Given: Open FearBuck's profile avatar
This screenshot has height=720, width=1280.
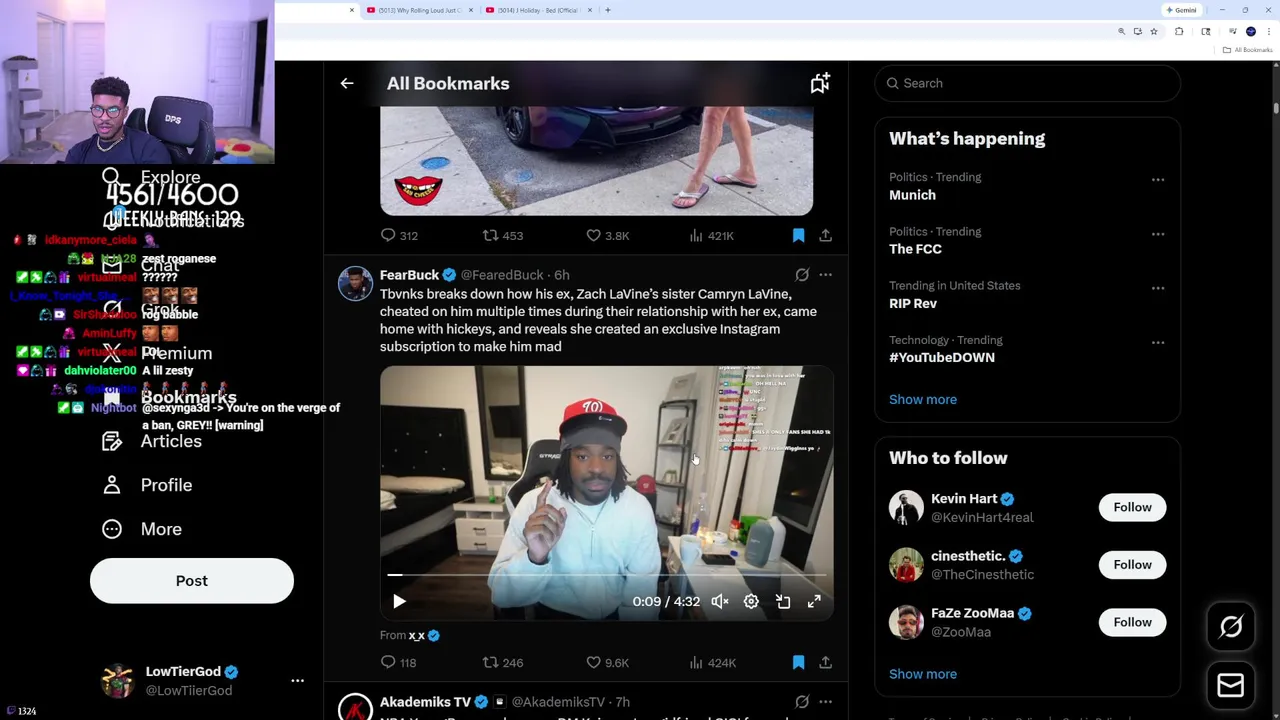Looking at the screenshot, I should 355,284.
